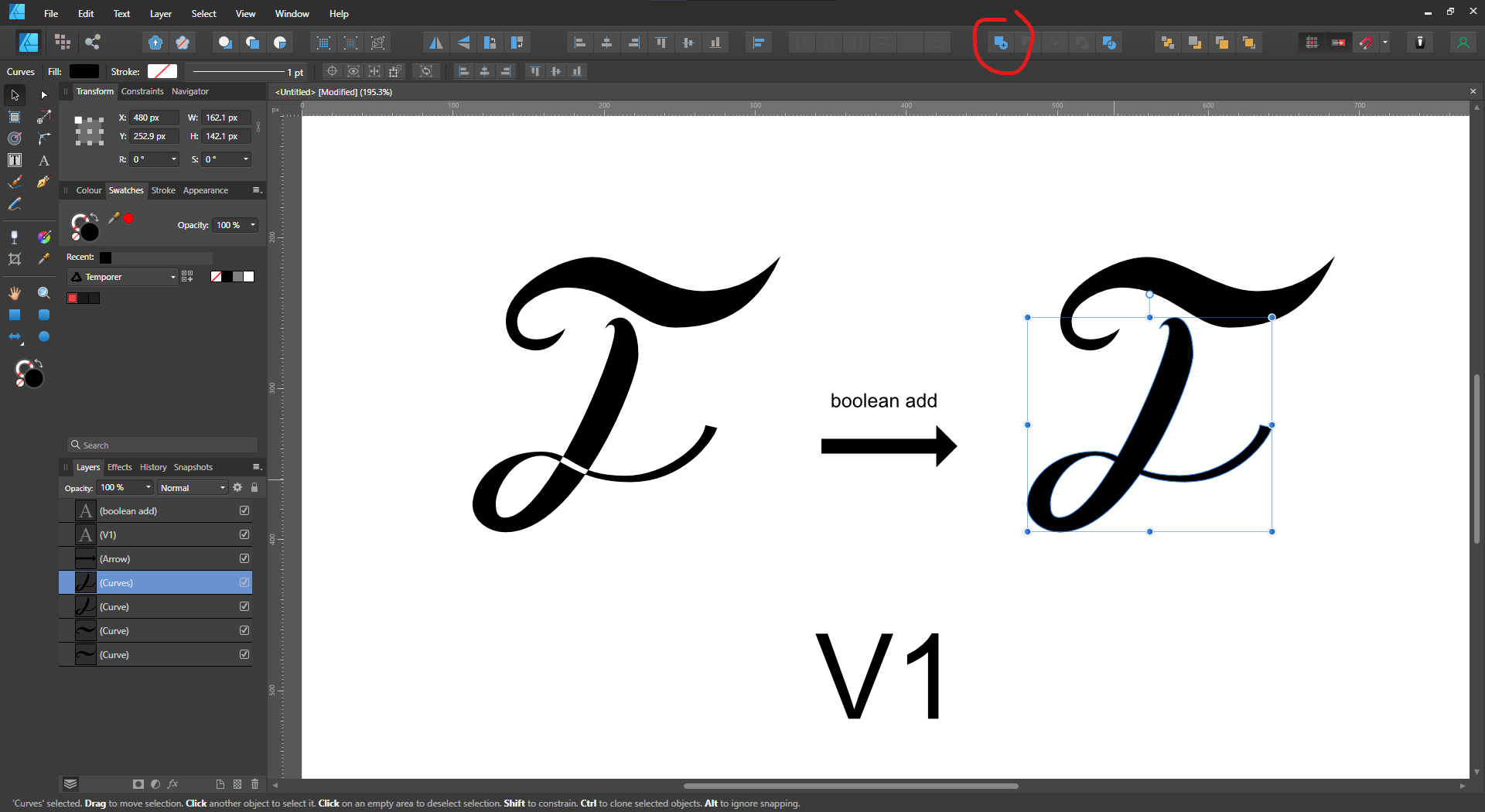Click the Flip Horizontal toolbar icon
Screen dimensions: 1485x812
point(436,43)
